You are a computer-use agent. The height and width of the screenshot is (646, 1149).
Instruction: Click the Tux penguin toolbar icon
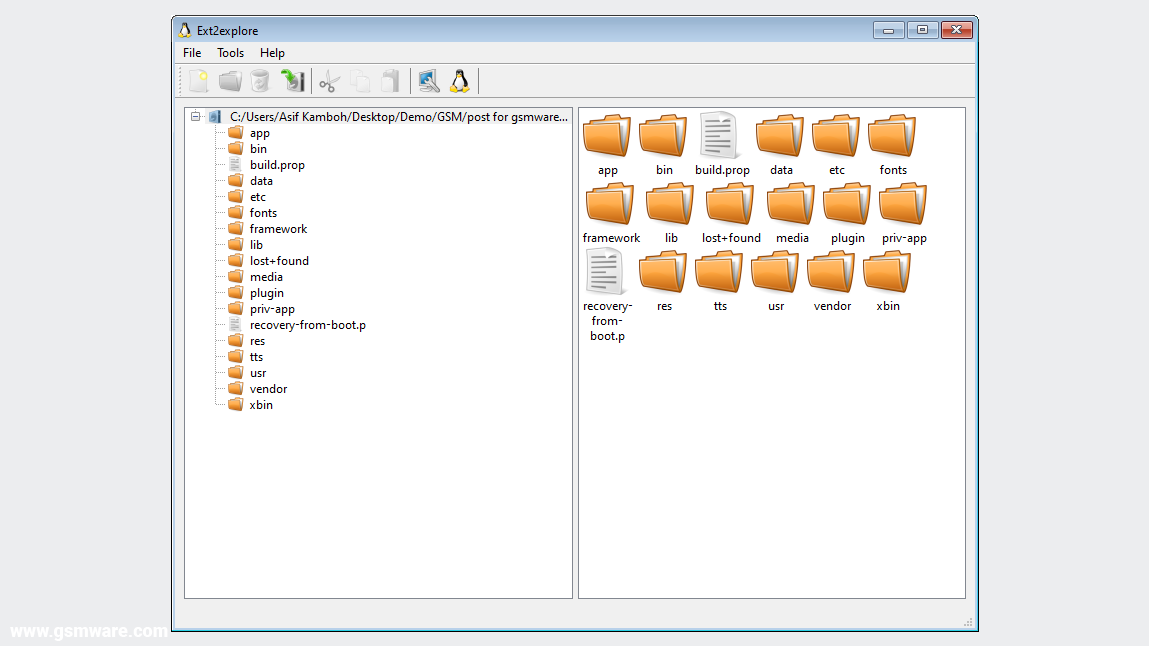[460, 81]
